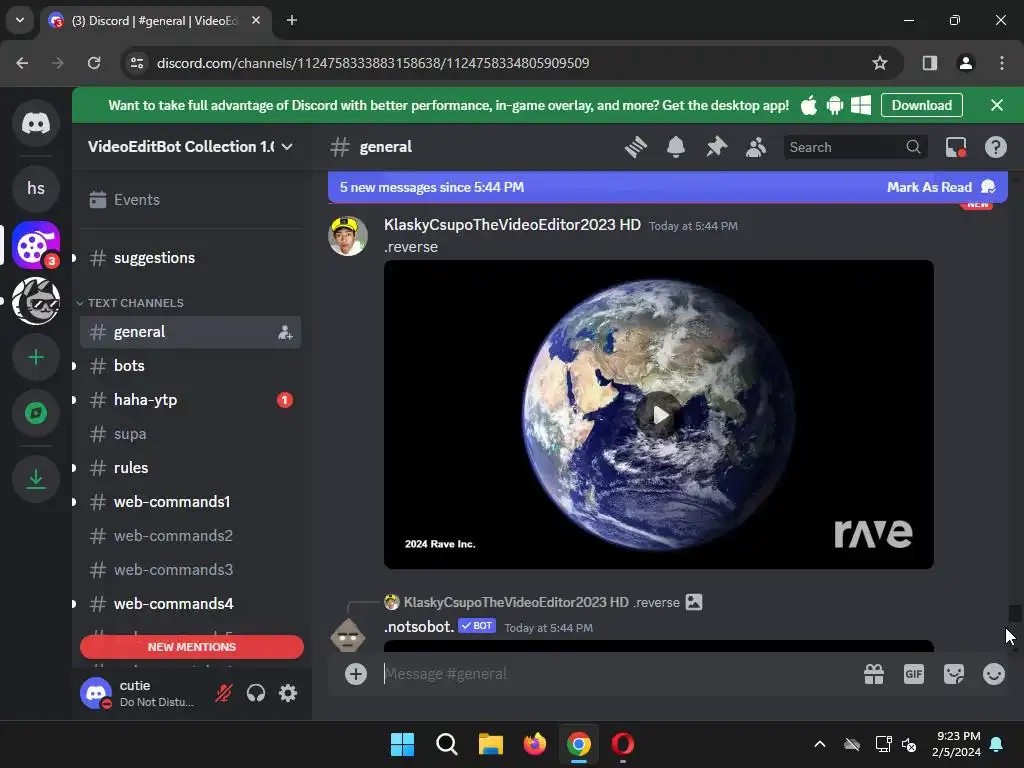Image resolution: width=1024 pixels, height=768 pixels.
Task: Toggle microphone mute in user panel
Action: 224,693
